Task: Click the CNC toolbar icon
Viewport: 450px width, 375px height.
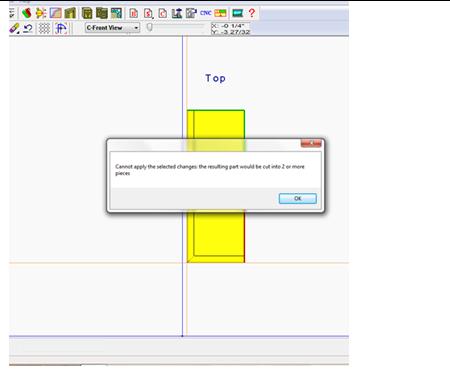Action: [205, 13]
